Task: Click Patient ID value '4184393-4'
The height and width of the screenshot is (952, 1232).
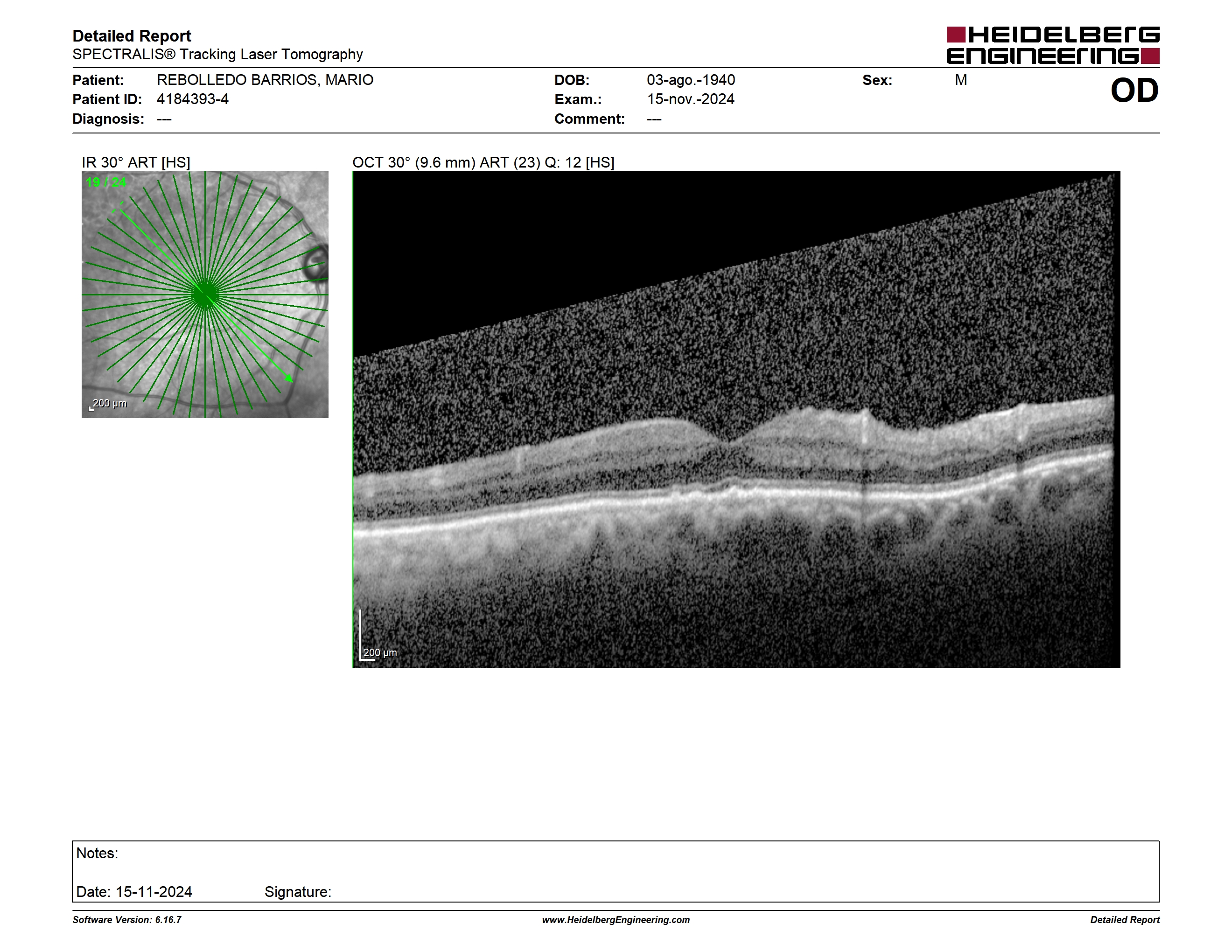Action: (192, 99)
